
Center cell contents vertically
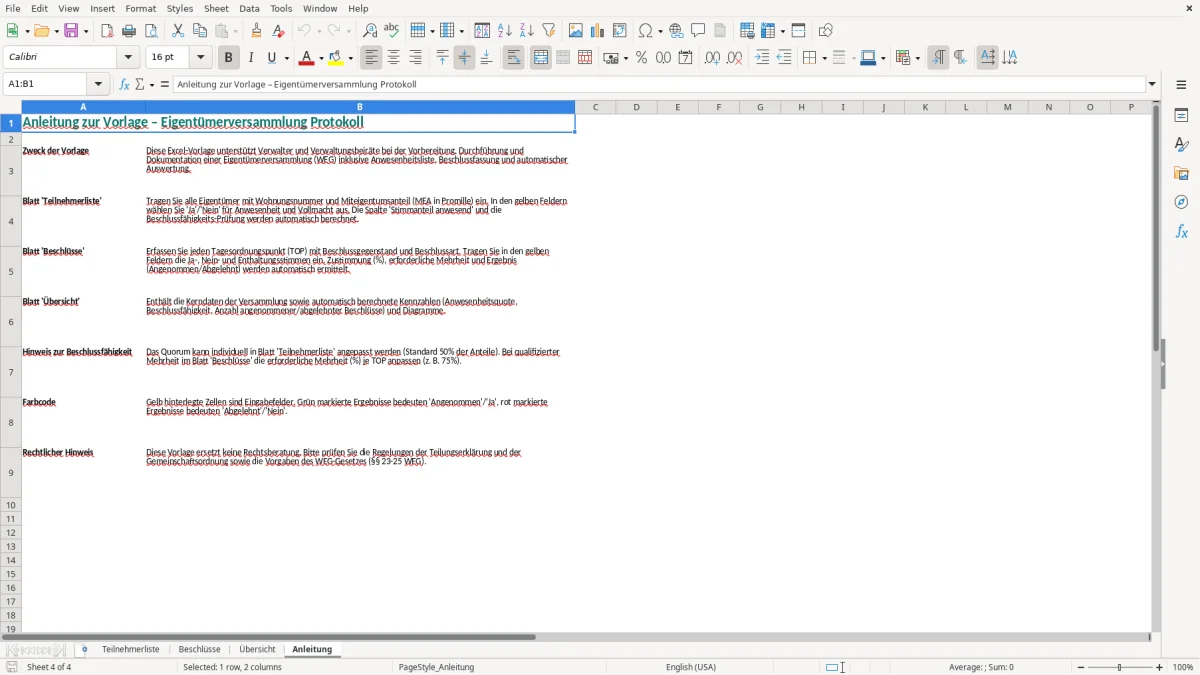point(464,58)
